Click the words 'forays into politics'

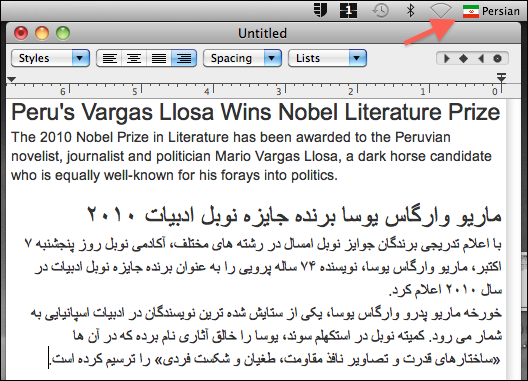(278, 175)
